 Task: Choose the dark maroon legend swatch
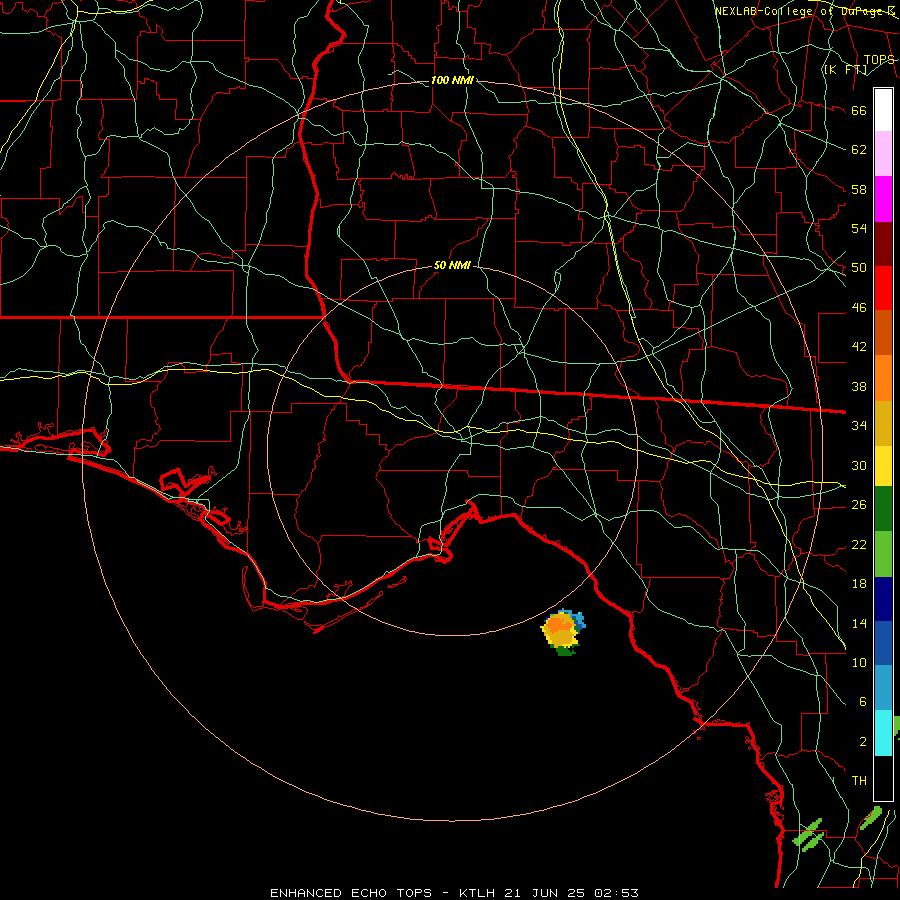tap(883, 244)
